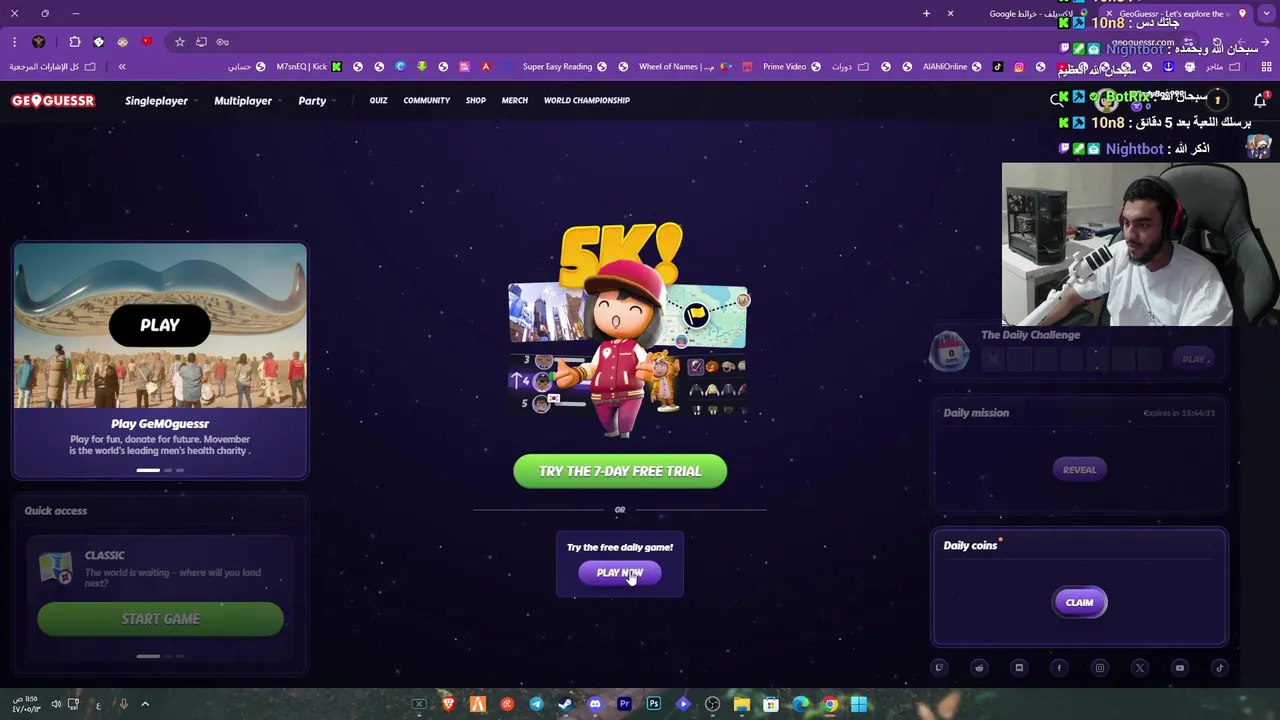Screen dimensions: 1280x720
Task: Open GeoGuessr X social icon in footer
Action: (x=1140, y=668)
